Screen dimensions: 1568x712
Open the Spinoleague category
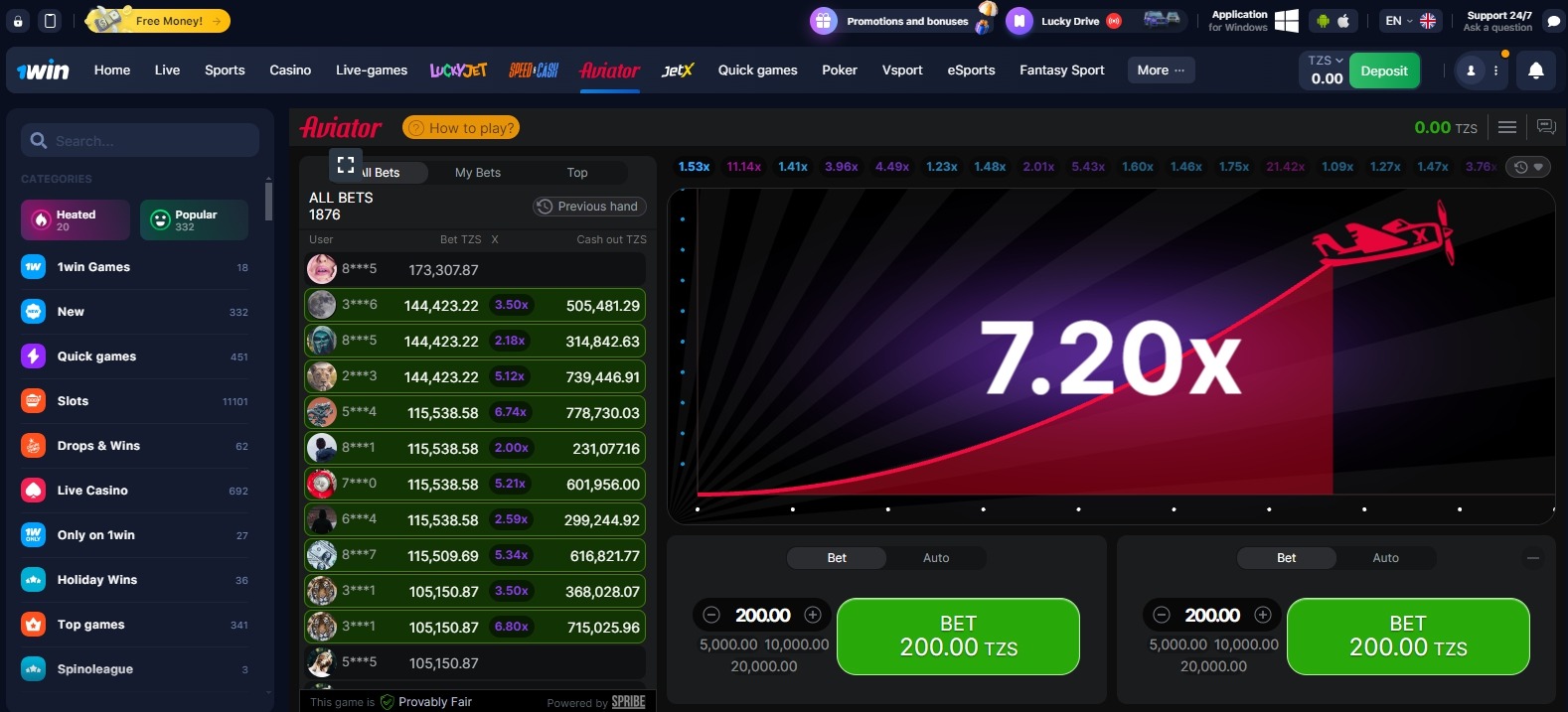(x=135, y=669)
